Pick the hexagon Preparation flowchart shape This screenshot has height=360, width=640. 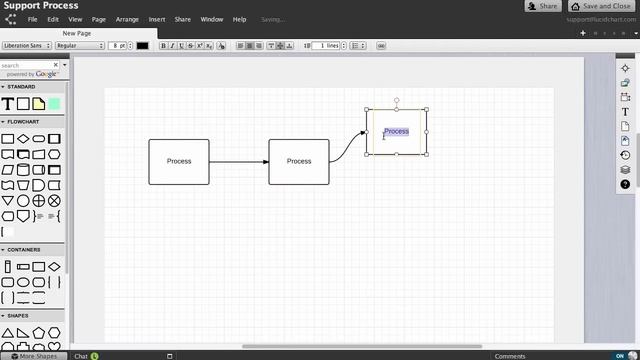click(x=54, y=154)
